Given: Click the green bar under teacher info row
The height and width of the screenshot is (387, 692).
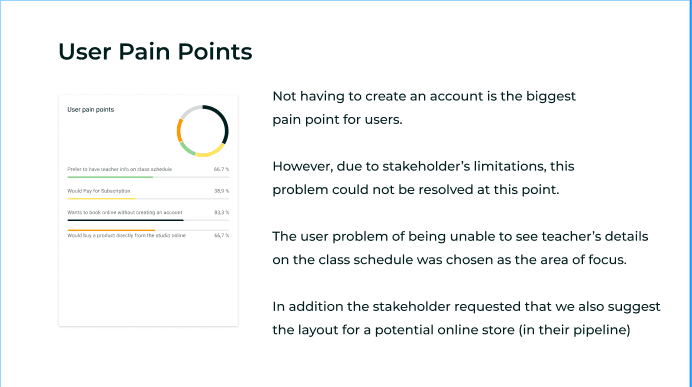Looking at the screenshot, I should (110, 177).
